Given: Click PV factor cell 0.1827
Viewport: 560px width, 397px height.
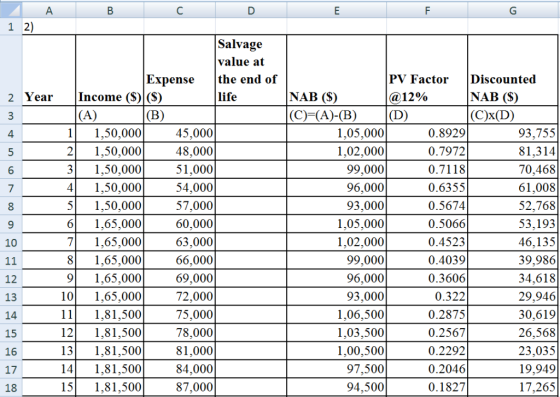Looking at the screenshot, I should [427, 387].
